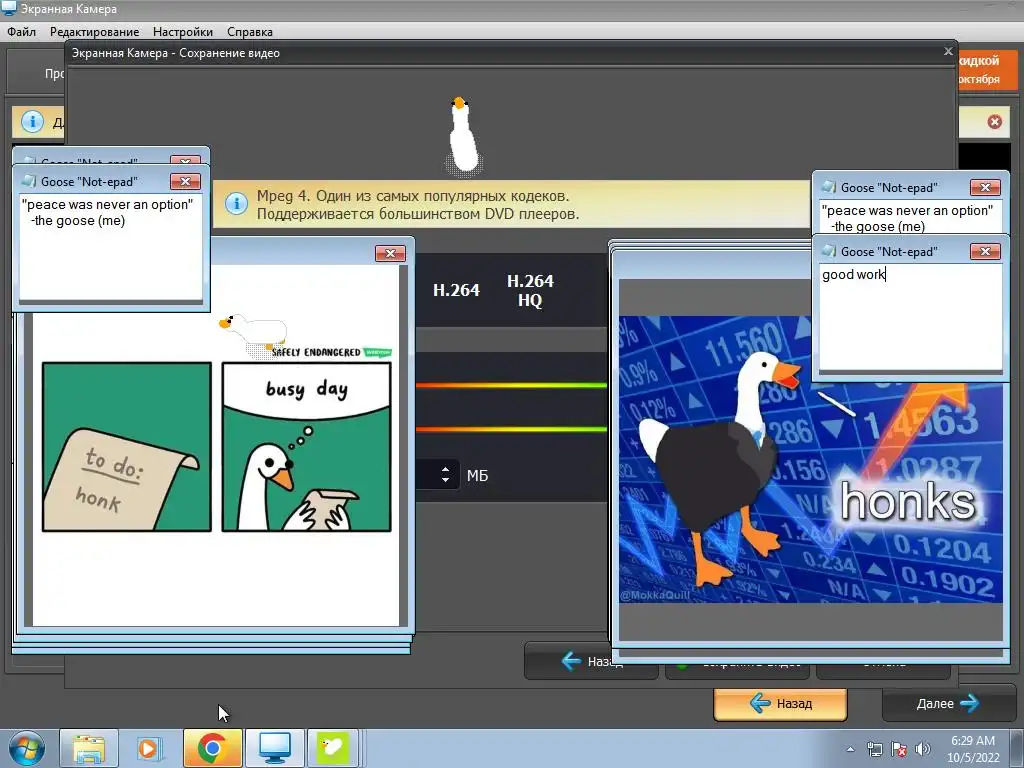Open the Справка menu
This screenshot has height=768, width=1024.
pyautogui.click(x=249, y=31)
